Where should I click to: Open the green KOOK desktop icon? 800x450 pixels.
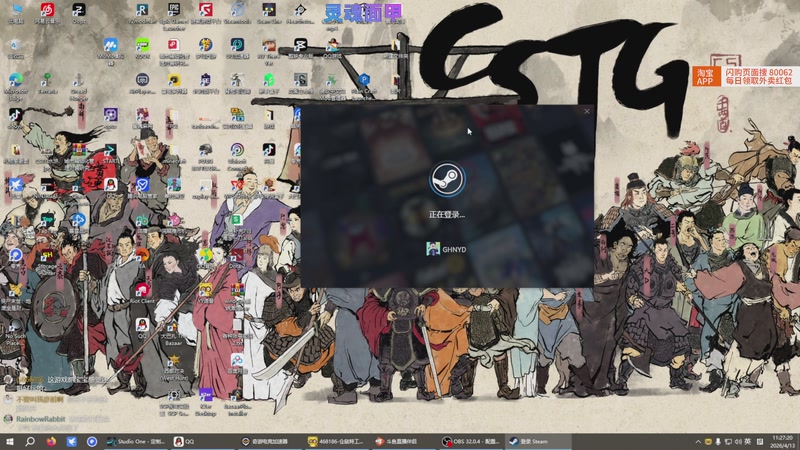pos(142,48)
